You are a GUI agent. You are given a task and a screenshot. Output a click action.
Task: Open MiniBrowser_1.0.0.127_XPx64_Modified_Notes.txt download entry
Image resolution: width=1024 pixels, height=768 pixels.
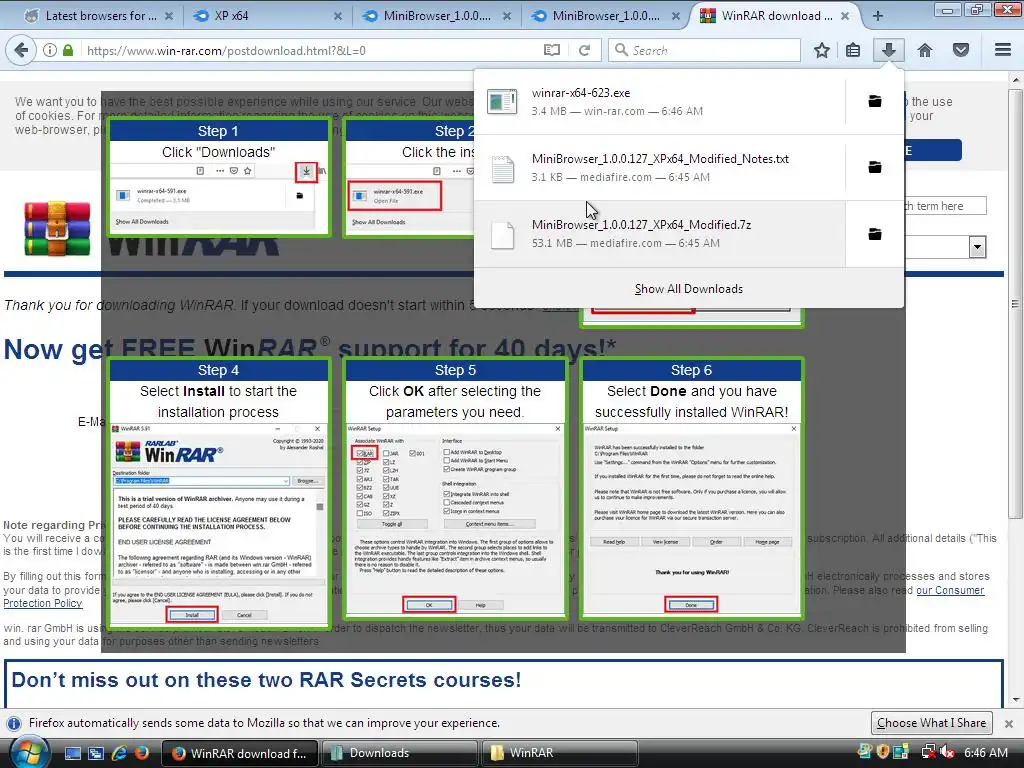(660, 168)
